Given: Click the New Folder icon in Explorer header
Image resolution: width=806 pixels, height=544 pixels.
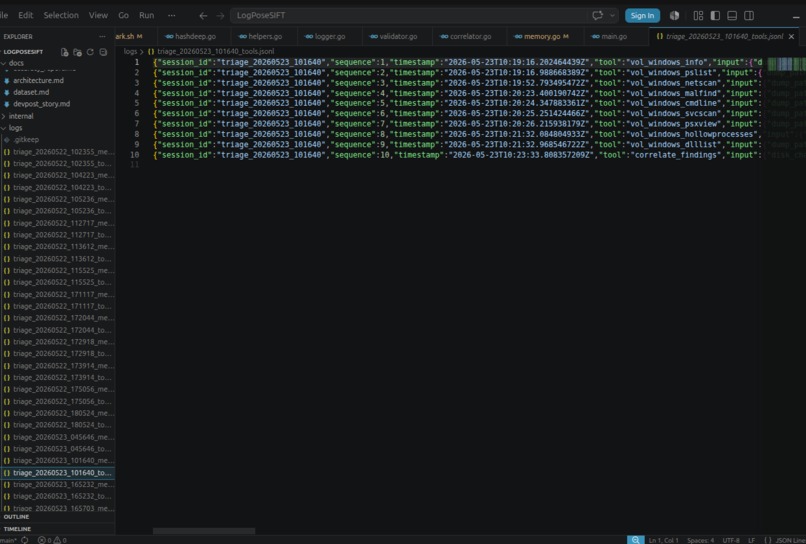Looking at the screenshot, I should pyautogui.click(x=77, y=52).
